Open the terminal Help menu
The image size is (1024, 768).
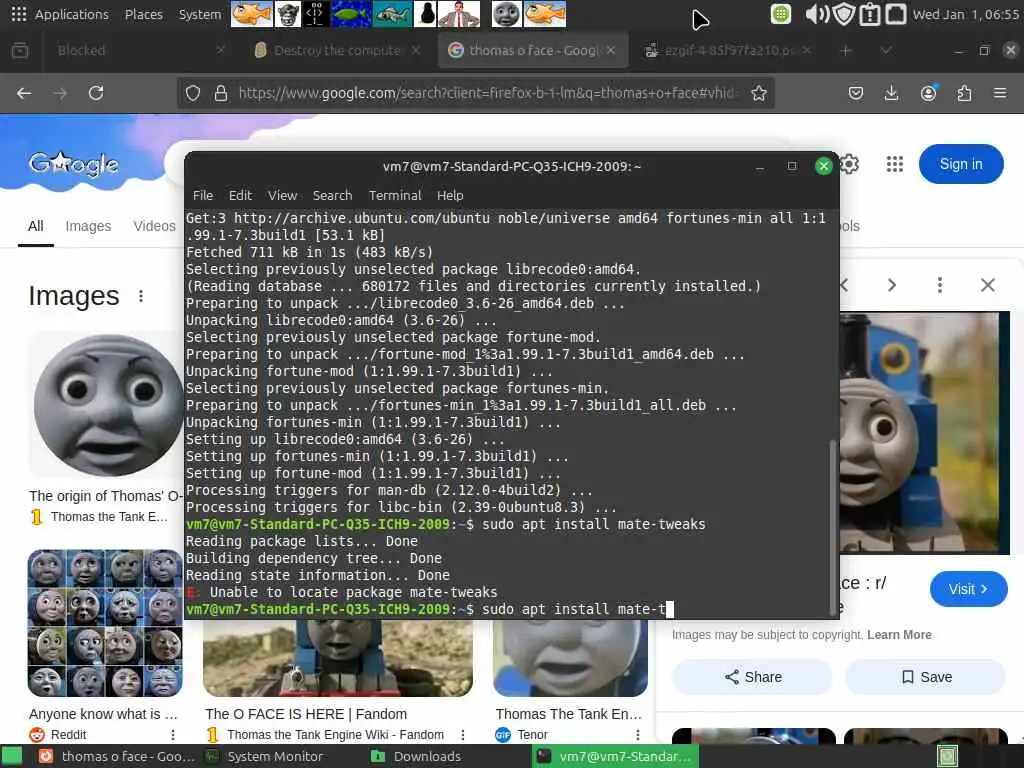(450, 195)
